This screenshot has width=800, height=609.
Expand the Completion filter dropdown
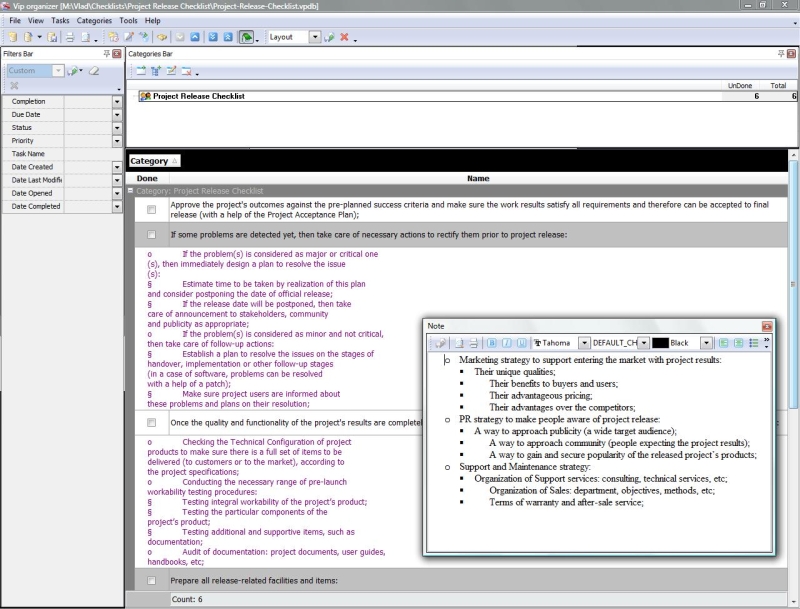117,102
